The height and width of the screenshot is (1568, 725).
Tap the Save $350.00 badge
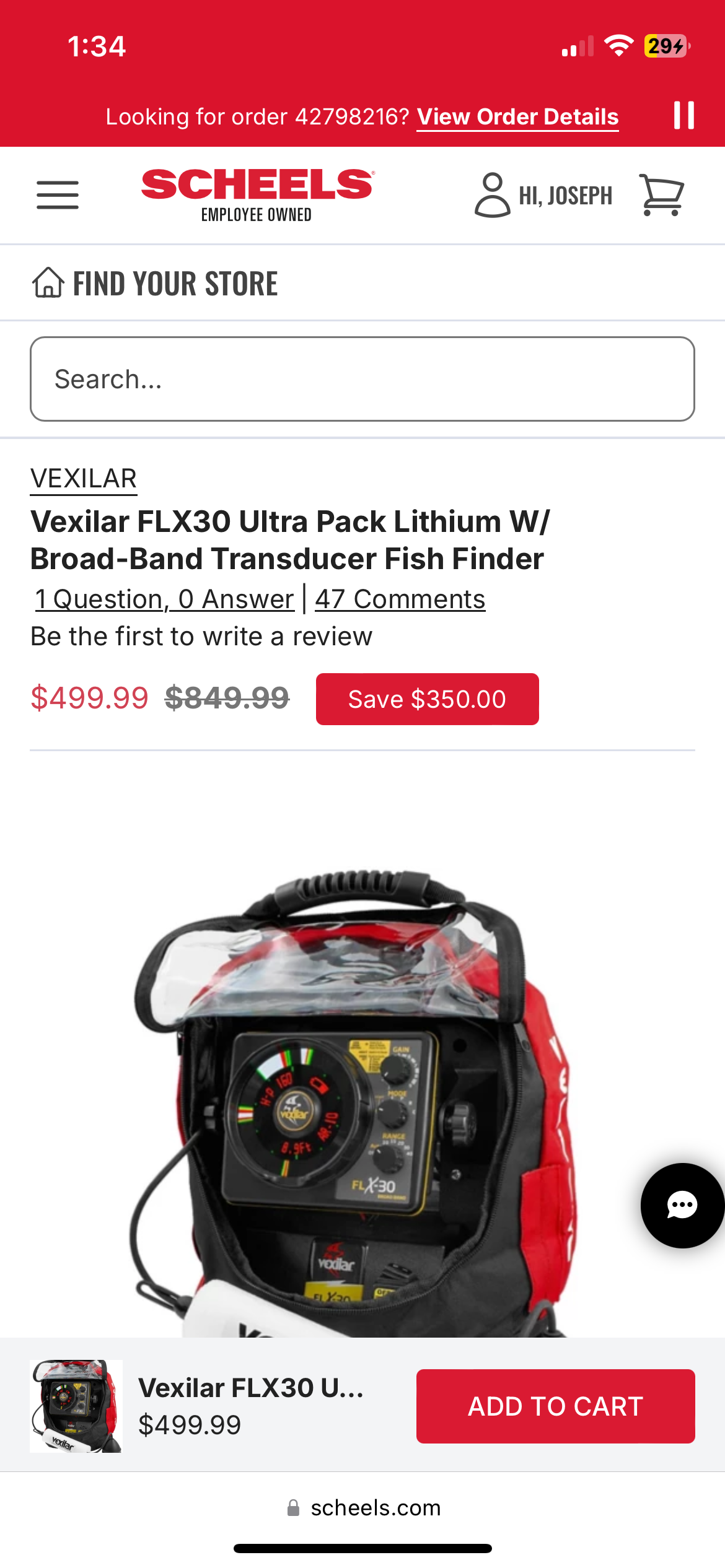pyautogui.click(x=428, y=699)
